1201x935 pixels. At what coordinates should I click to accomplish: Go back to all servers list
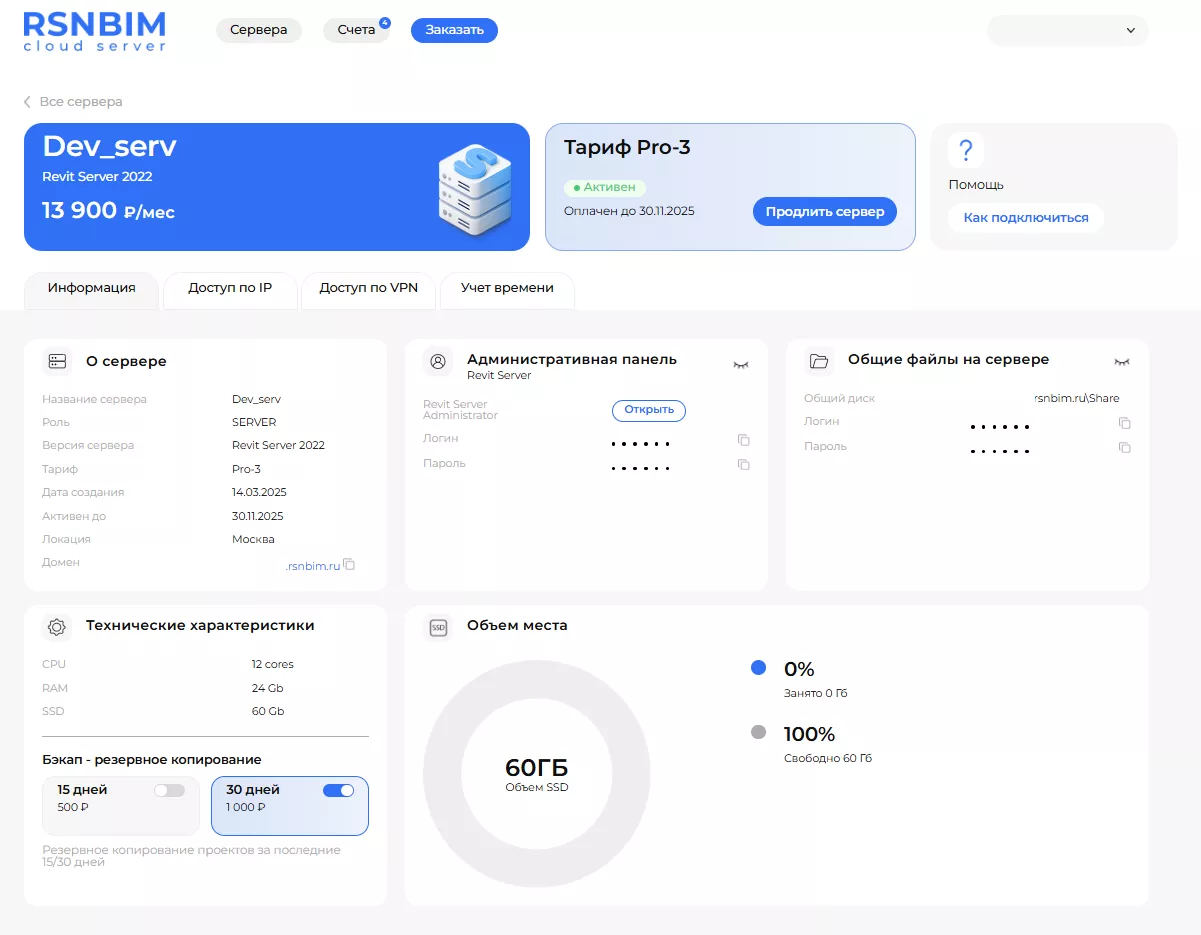[73, 102]
